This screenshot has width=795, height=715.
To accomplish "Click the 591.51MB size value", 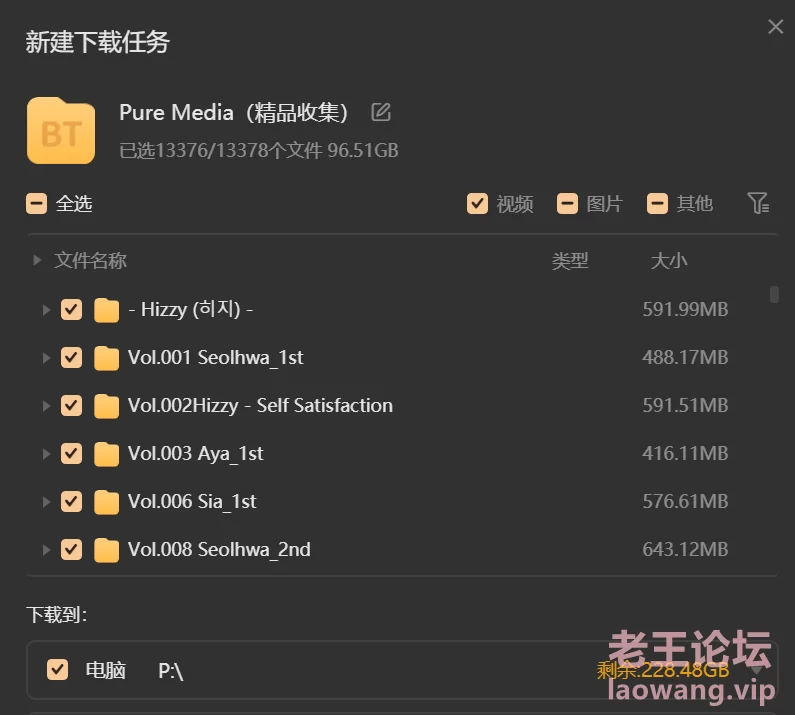I will click(x=685, y=405).
